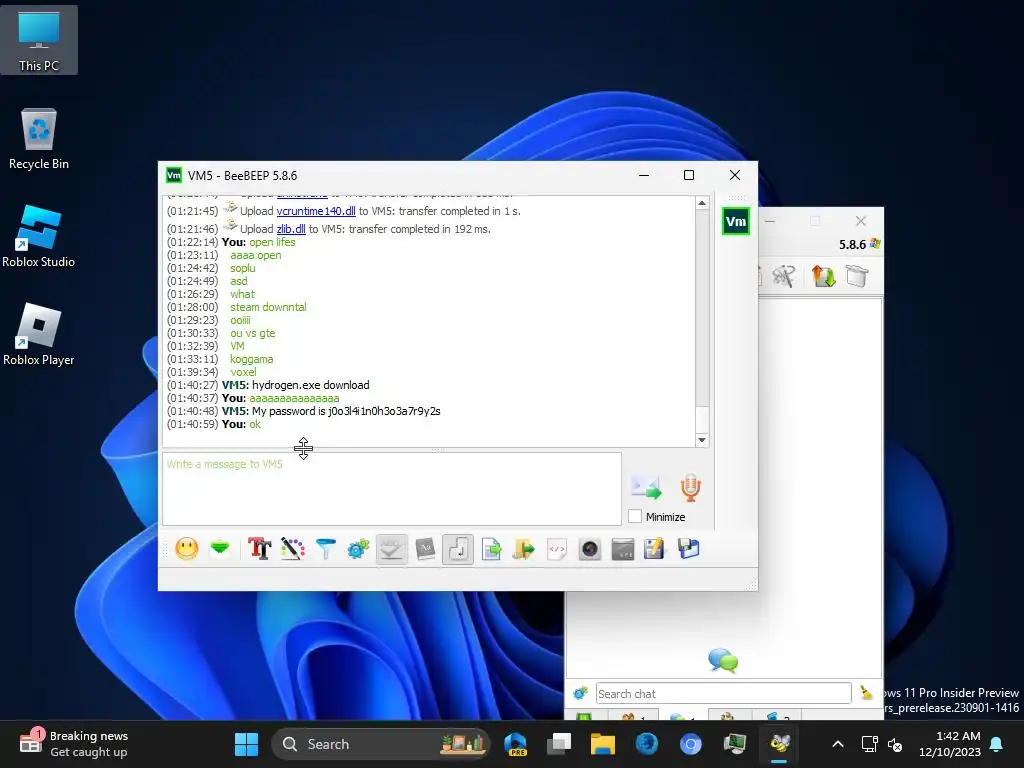Open the Windows Start menu
Screen dimensions: 1024x768
(246, 744)
